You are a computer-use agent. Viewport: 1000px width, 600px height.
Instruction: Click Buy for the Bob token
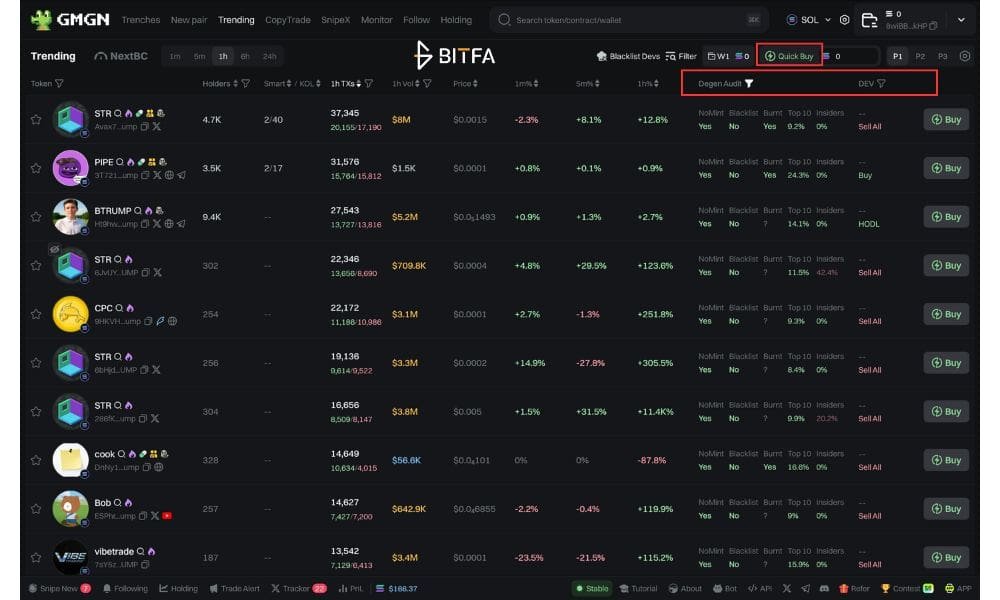coord(946,509)
